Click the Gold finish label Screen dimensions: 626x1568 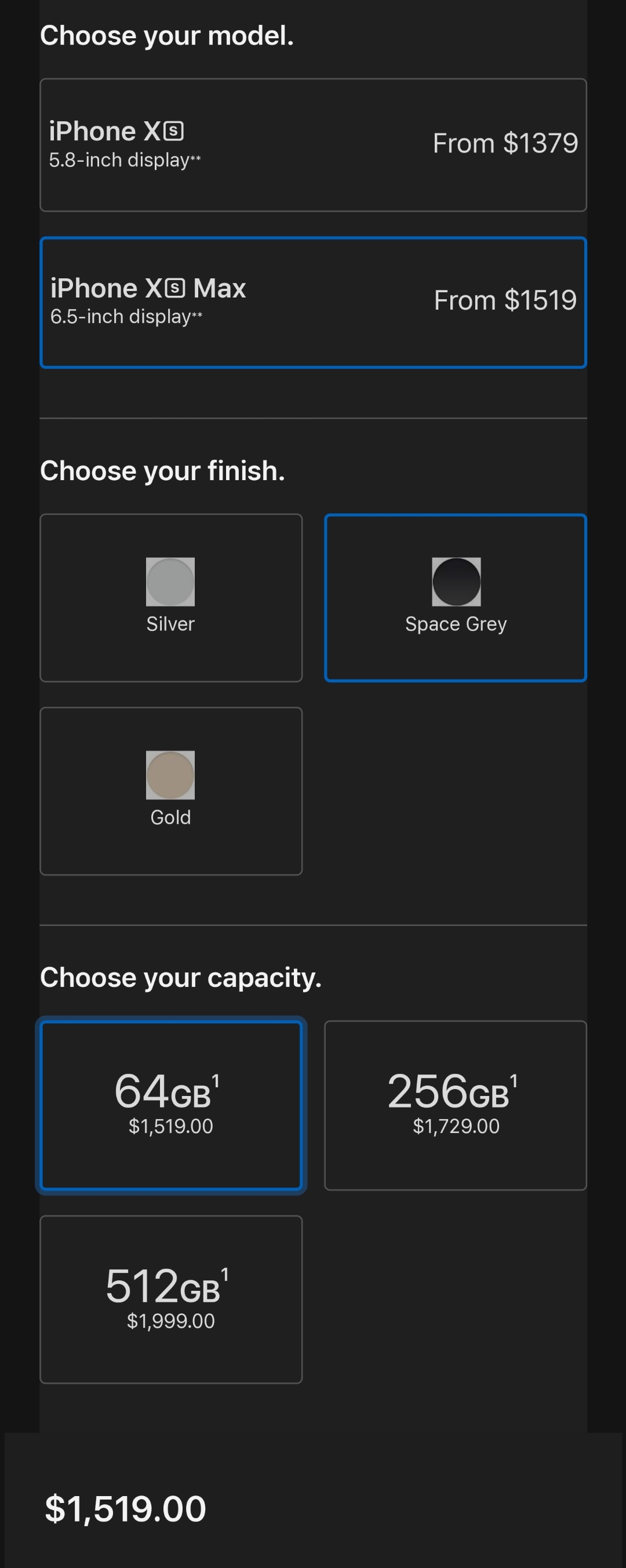pyautogui.click(x=170, y=817)
